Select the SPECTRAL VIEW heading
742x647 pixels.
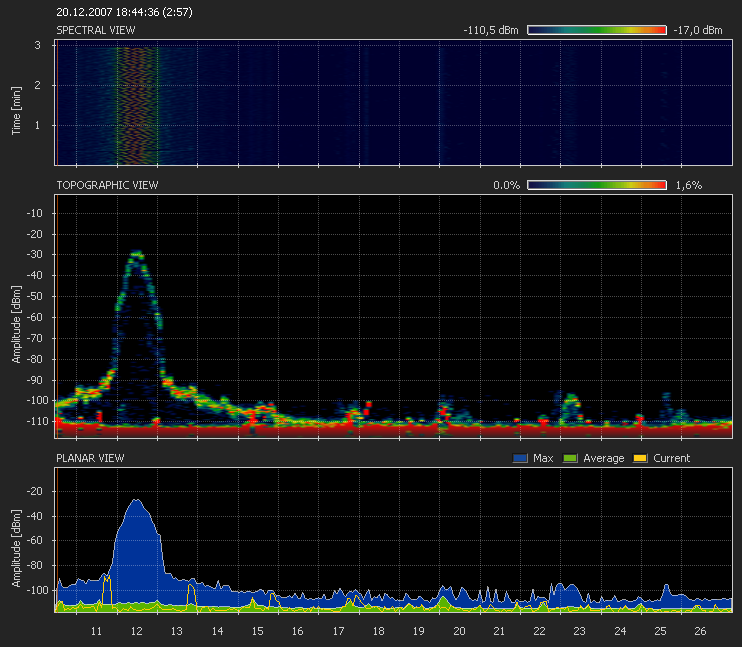coord(96,30)
